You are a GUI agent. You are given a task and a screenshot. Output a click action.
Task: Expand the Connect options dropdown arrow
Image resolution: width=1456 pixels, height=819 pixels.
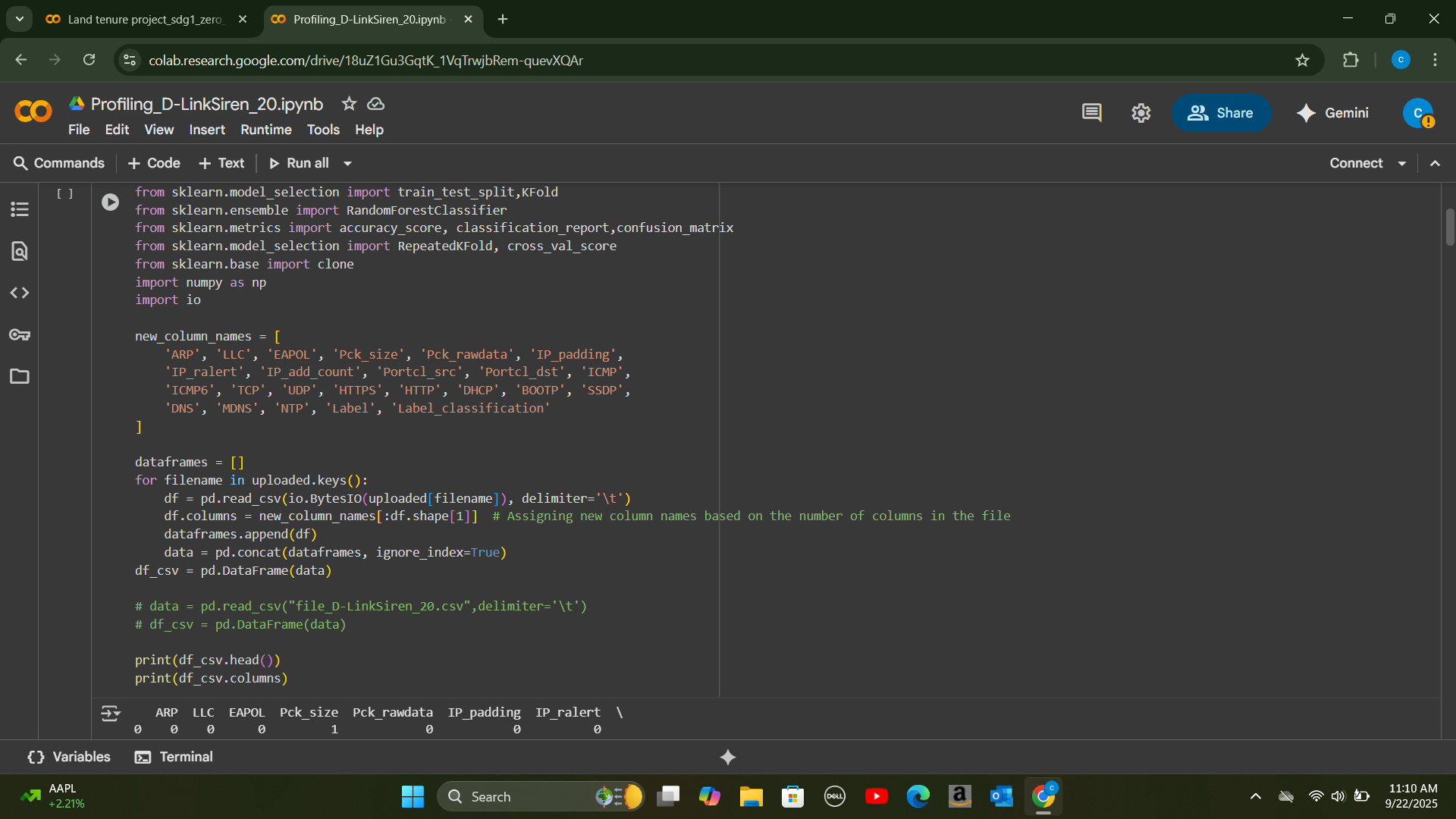tap(1402, 163)
